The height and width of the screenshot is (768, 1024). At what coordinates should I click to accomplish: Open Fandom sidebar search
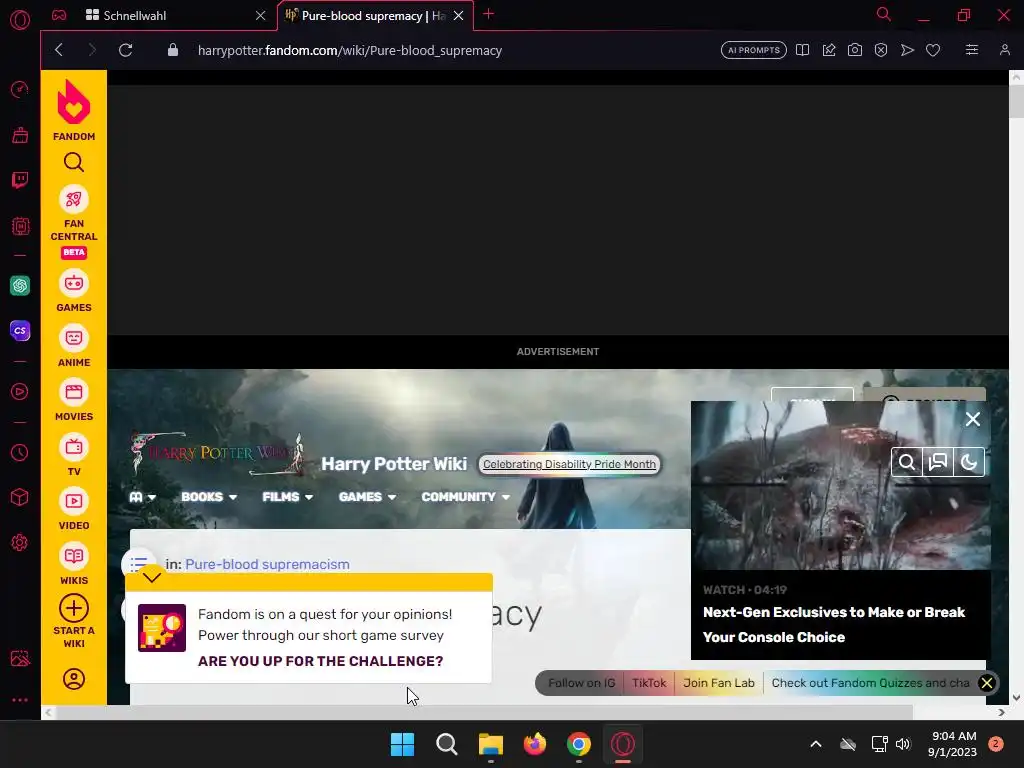click(74, 162)
